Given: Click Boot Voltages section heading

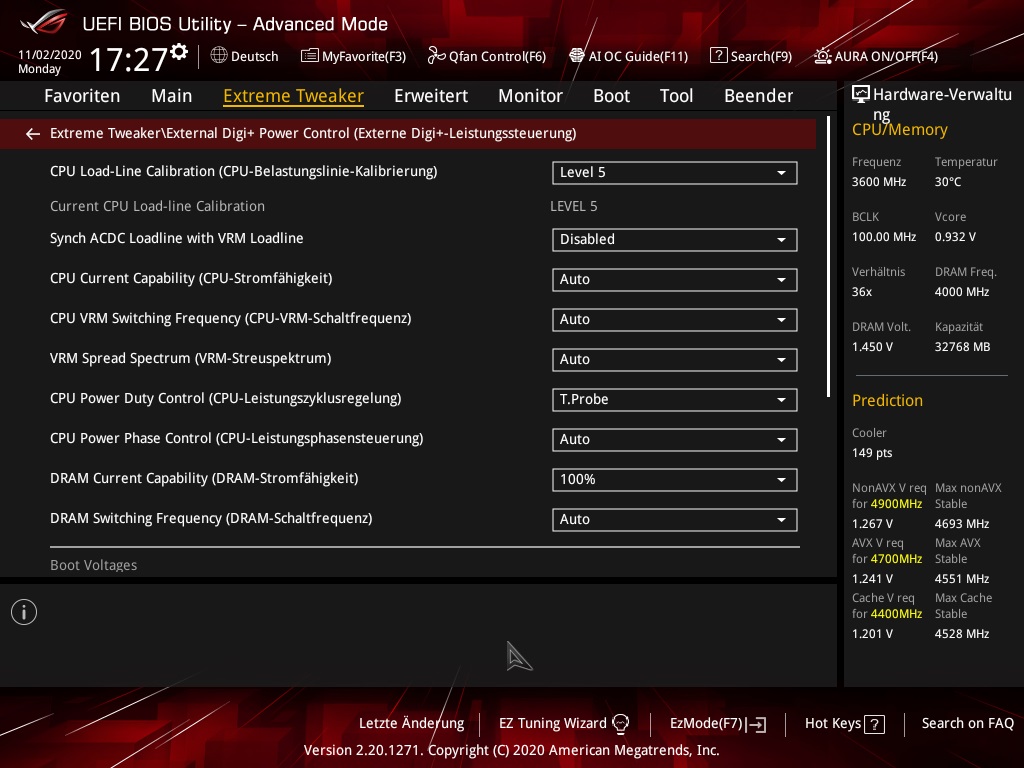Looking at the screenshot, I should point(93,566).
